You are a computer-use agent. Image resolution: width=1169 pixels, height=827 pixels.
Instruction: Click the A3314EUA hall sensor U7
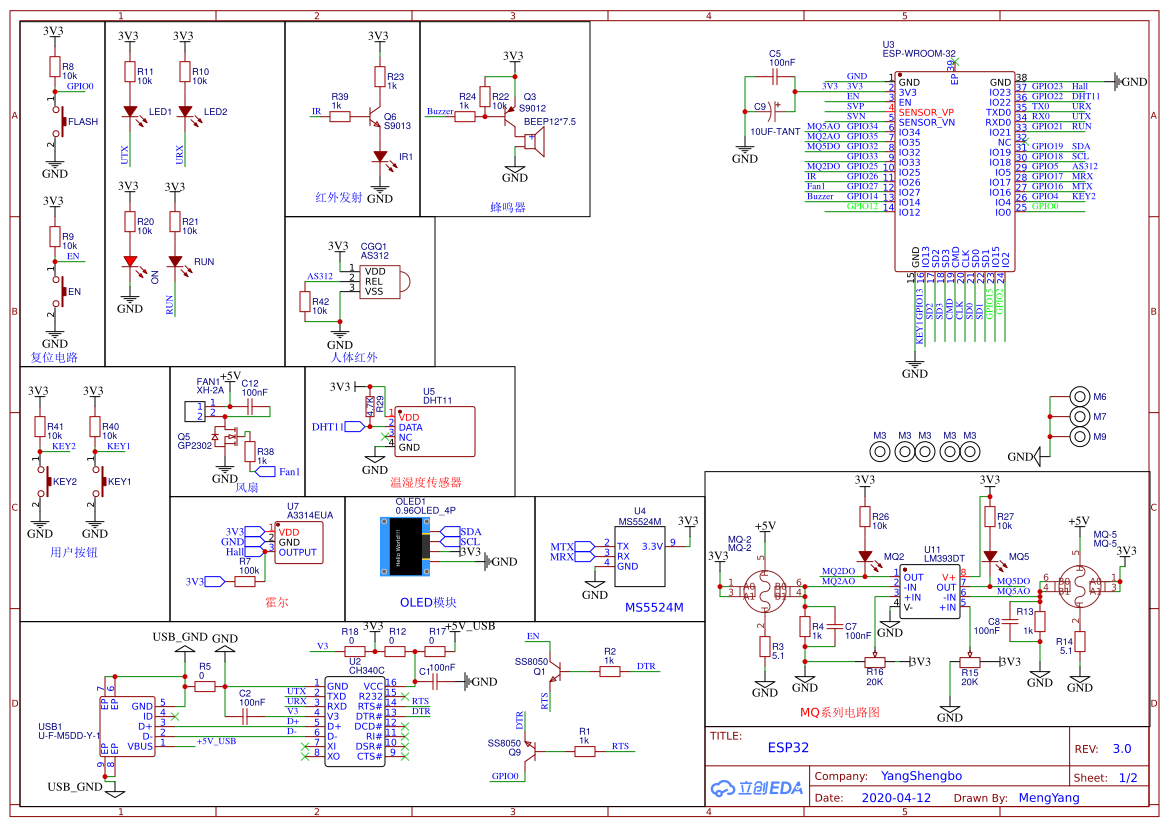coord(298,542)
